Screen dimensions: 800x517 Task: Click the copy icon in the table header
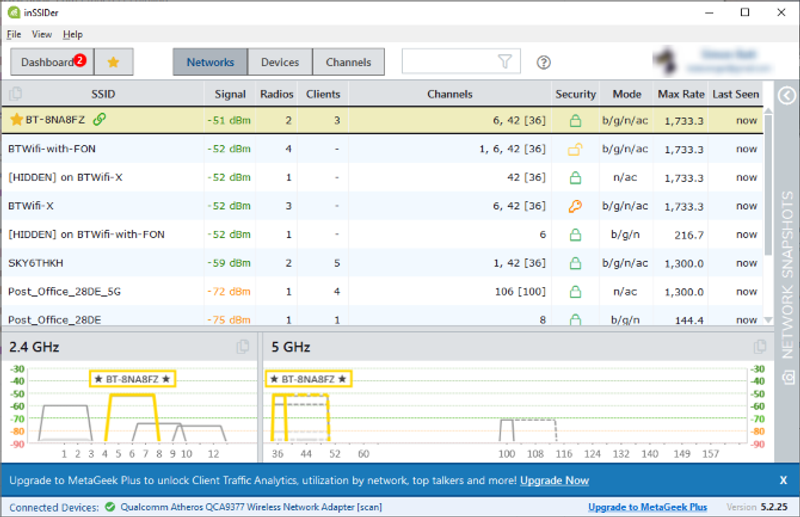(15, 94)
